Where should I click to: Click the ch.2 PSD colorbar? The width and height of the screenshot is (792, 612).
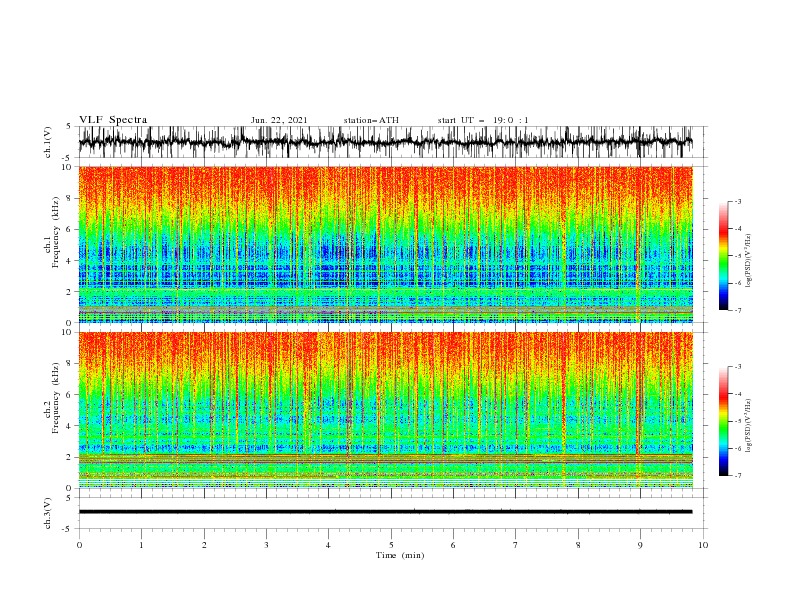[723, 421]
